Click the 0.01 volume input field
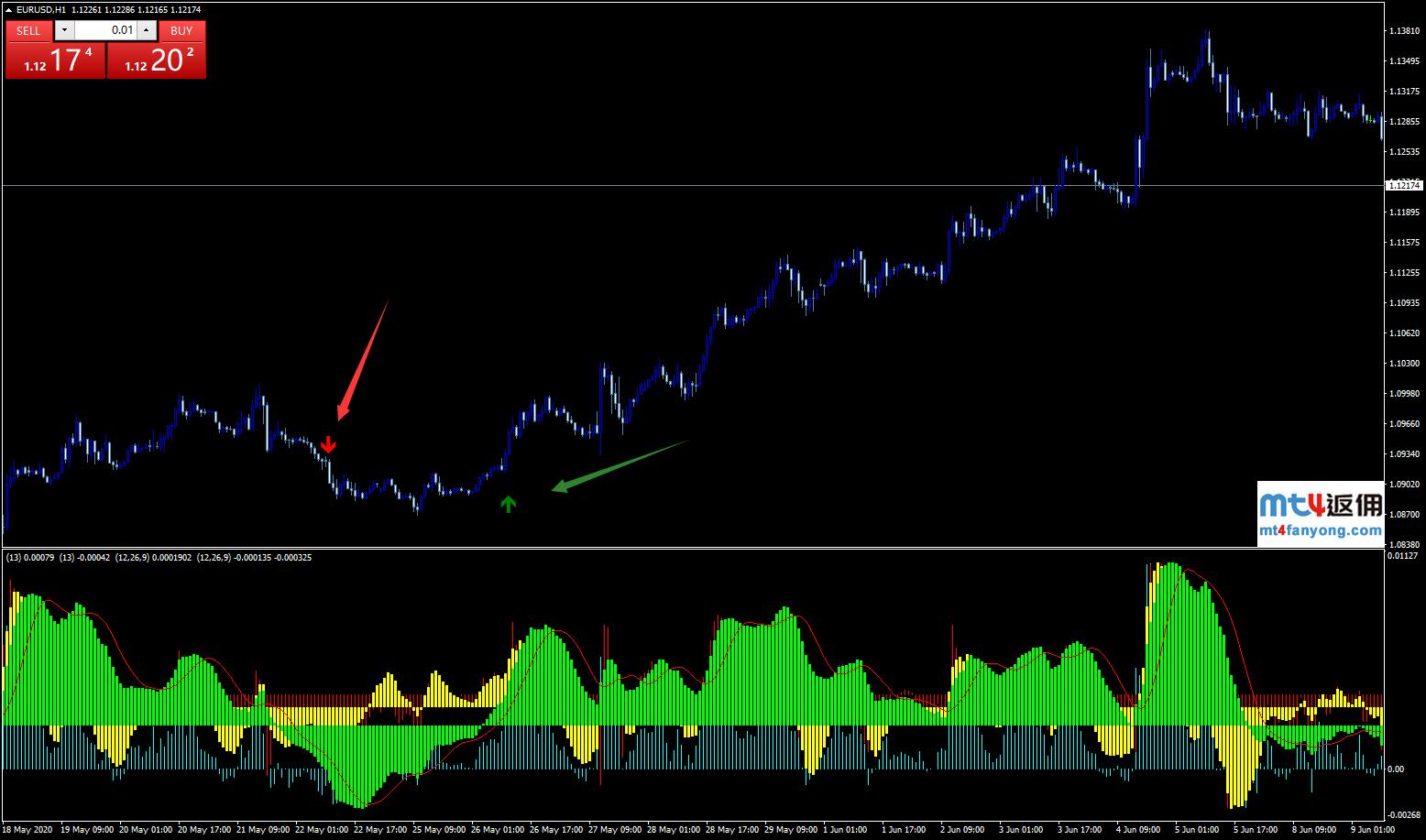 pos(105,30)
